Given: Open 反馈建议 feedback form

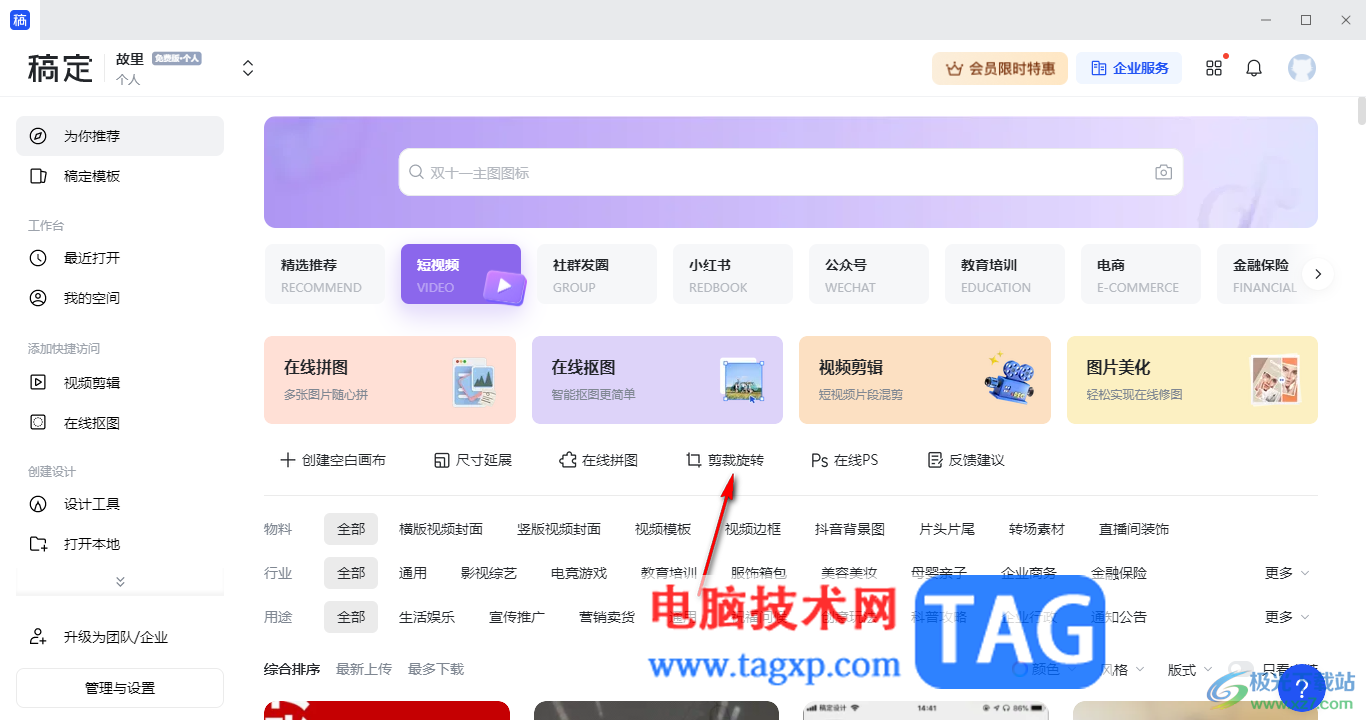Looking at the screenshot, I should tap(966, 460).
